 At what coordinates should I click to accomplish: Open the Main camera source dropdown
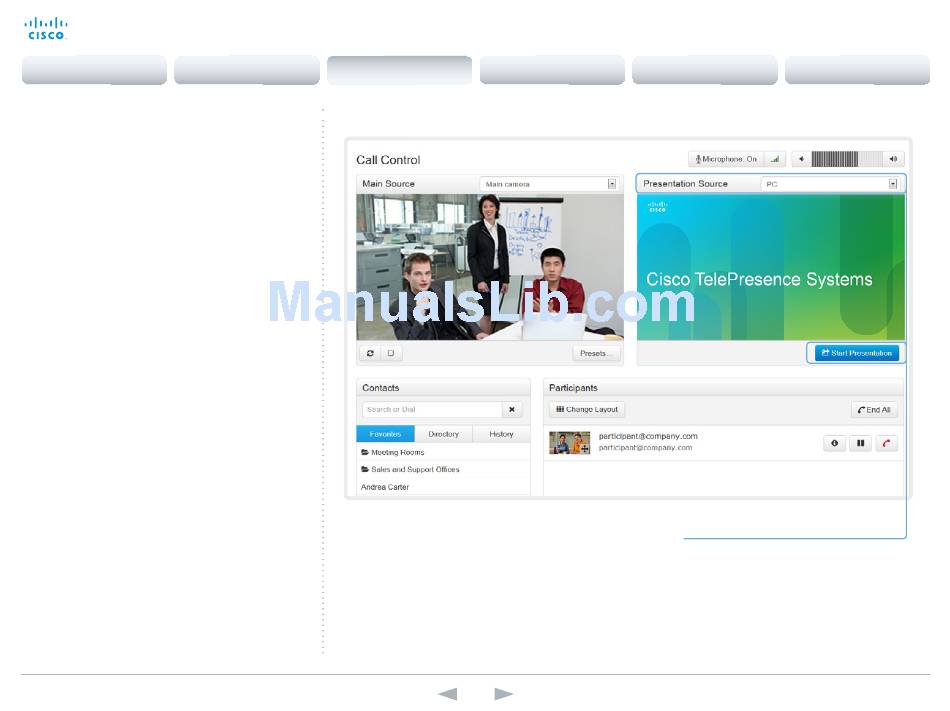click(550, 184)
